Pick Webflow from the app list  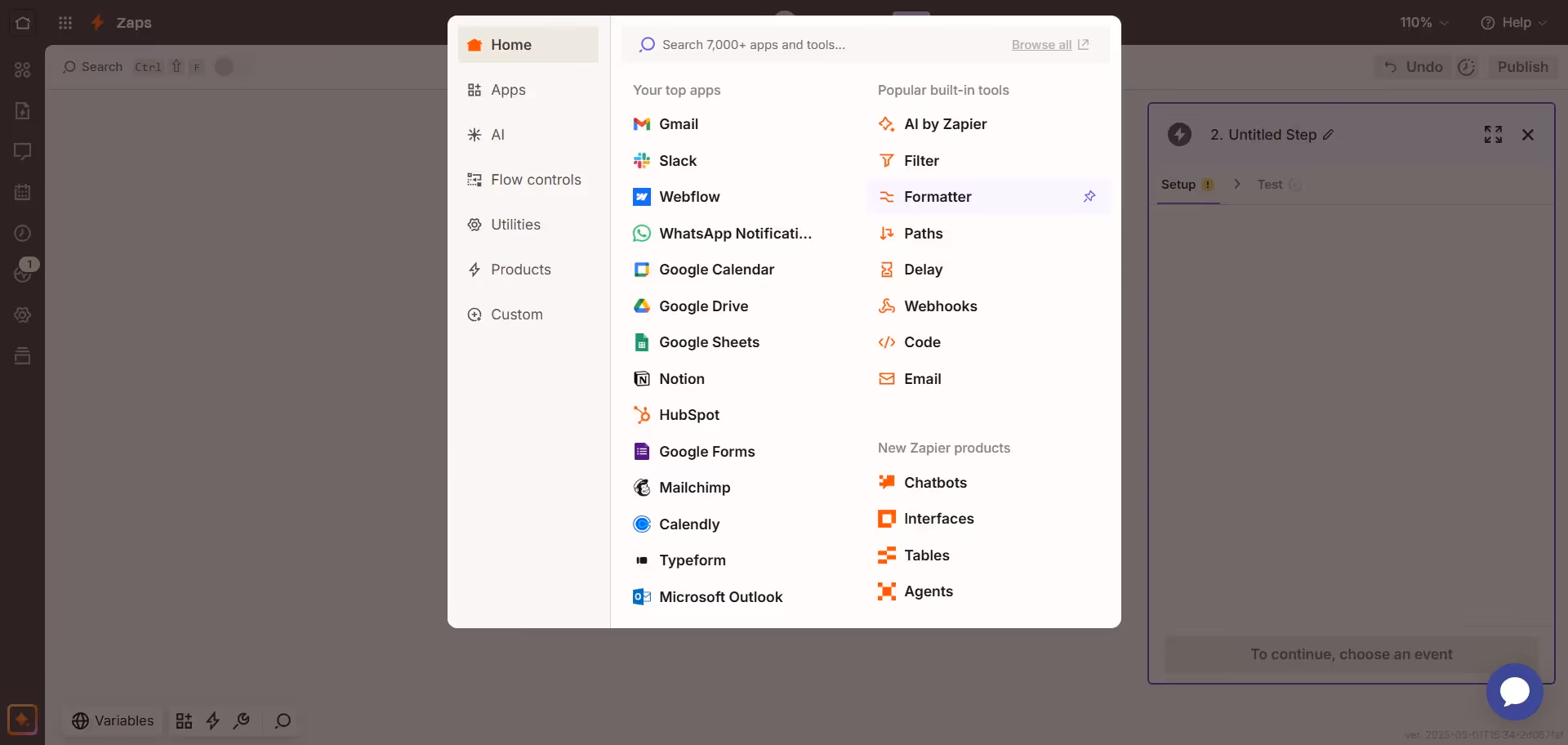tap(676, 197)
